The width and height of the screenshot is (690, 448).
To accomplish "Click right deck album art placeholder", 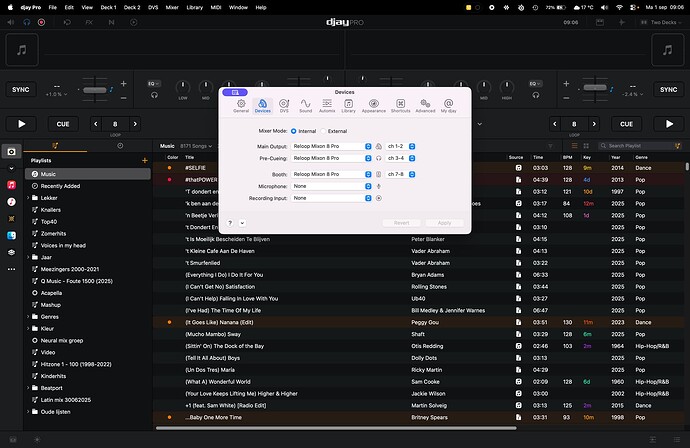I will click(668, 50).
